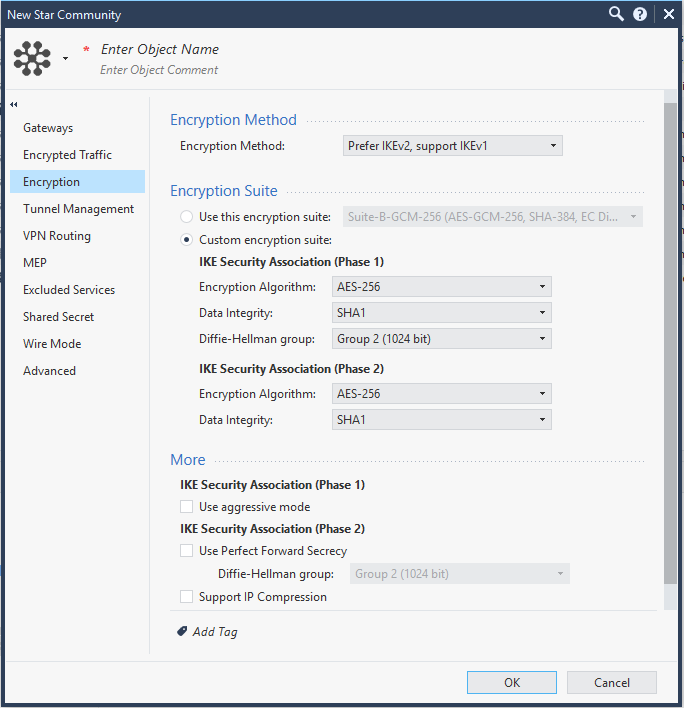The height and width of the screenshot is (708, 684).
Task: Expand Phase 1 Diffie-Hellman group dropdown
Action: point(442,339)
